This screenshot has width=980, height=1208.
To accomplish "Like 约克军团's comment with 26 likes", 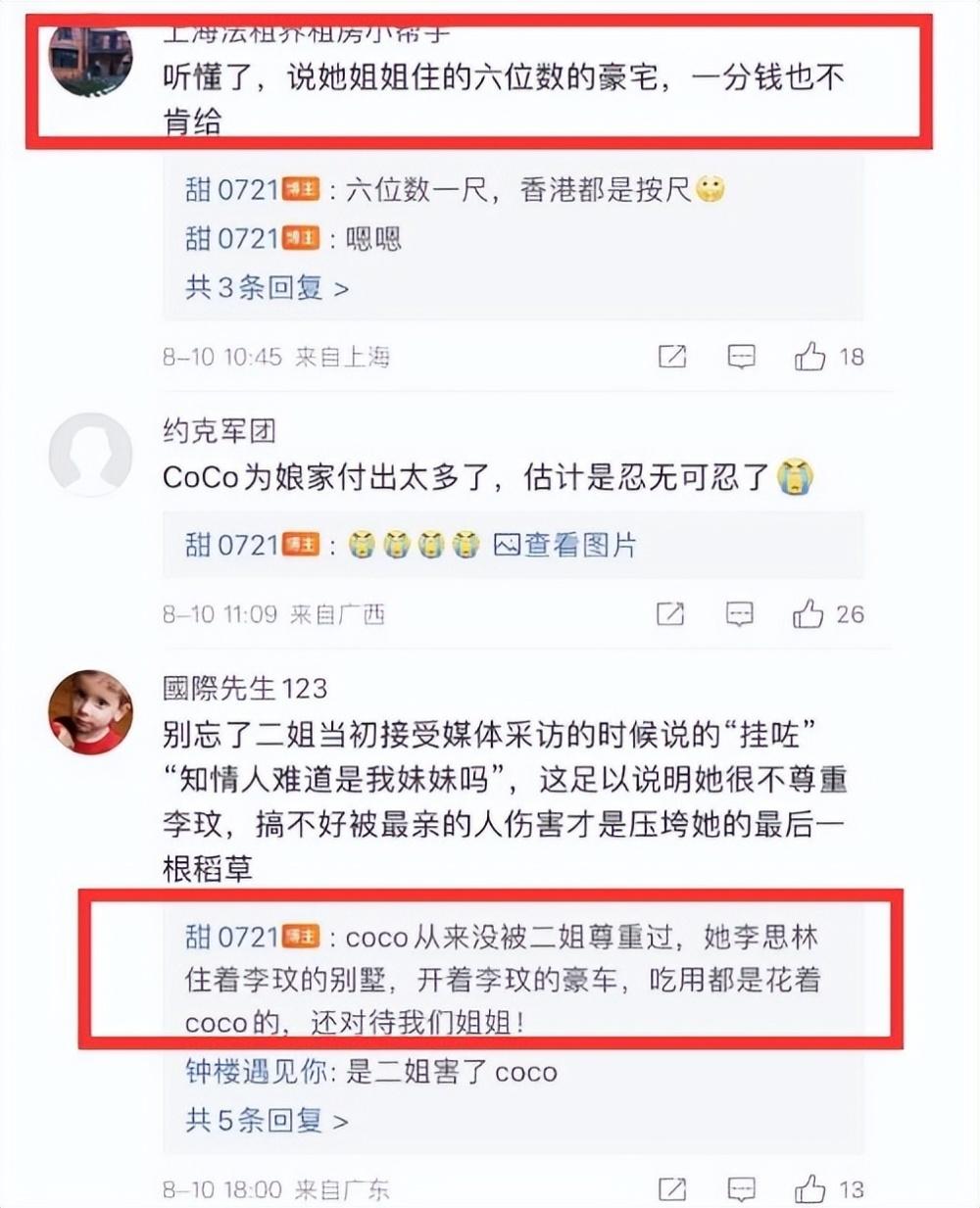I will (x=808, y=614).
